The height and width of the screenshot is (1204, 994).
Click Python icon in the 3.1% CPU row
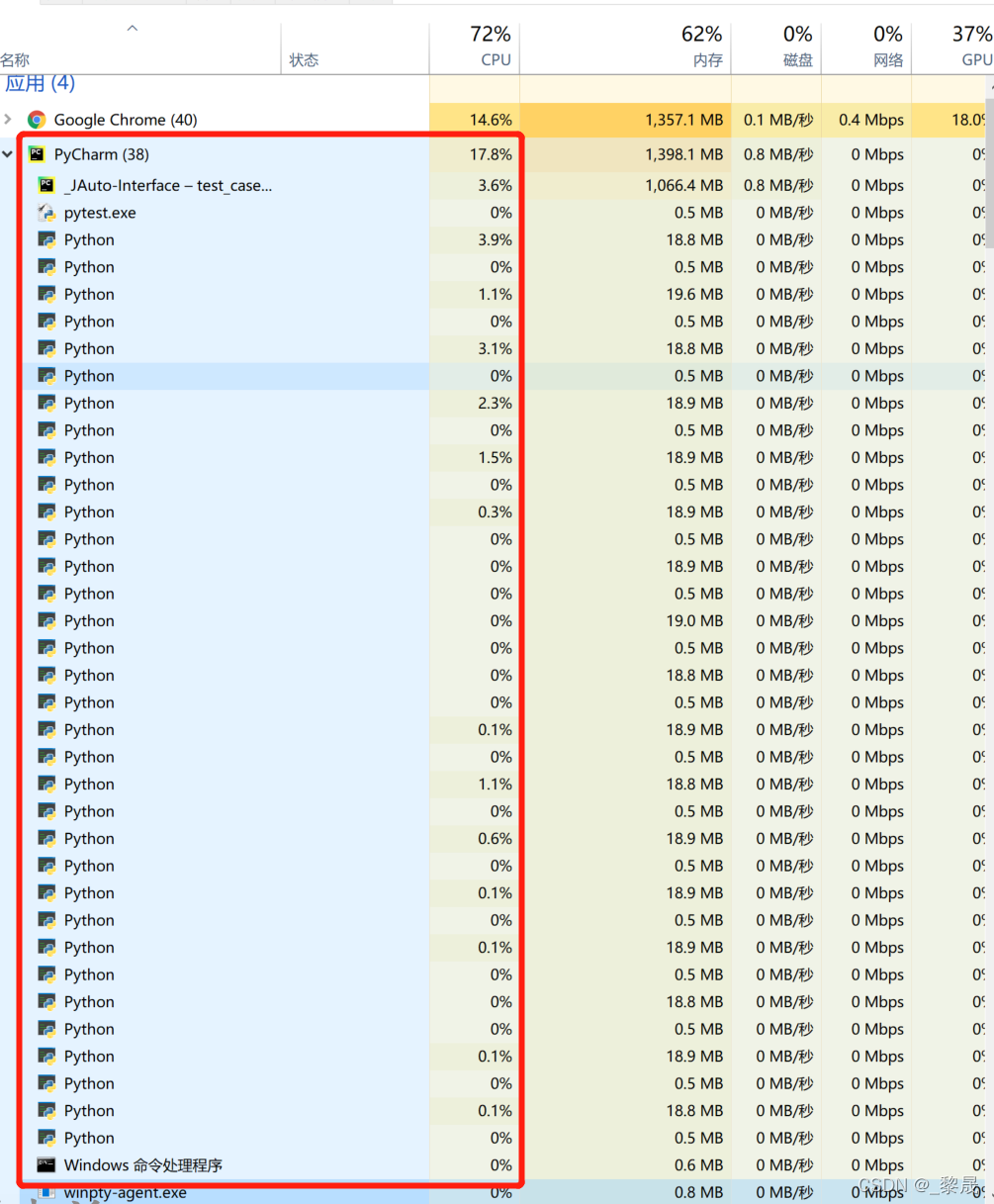pos(45,348)
